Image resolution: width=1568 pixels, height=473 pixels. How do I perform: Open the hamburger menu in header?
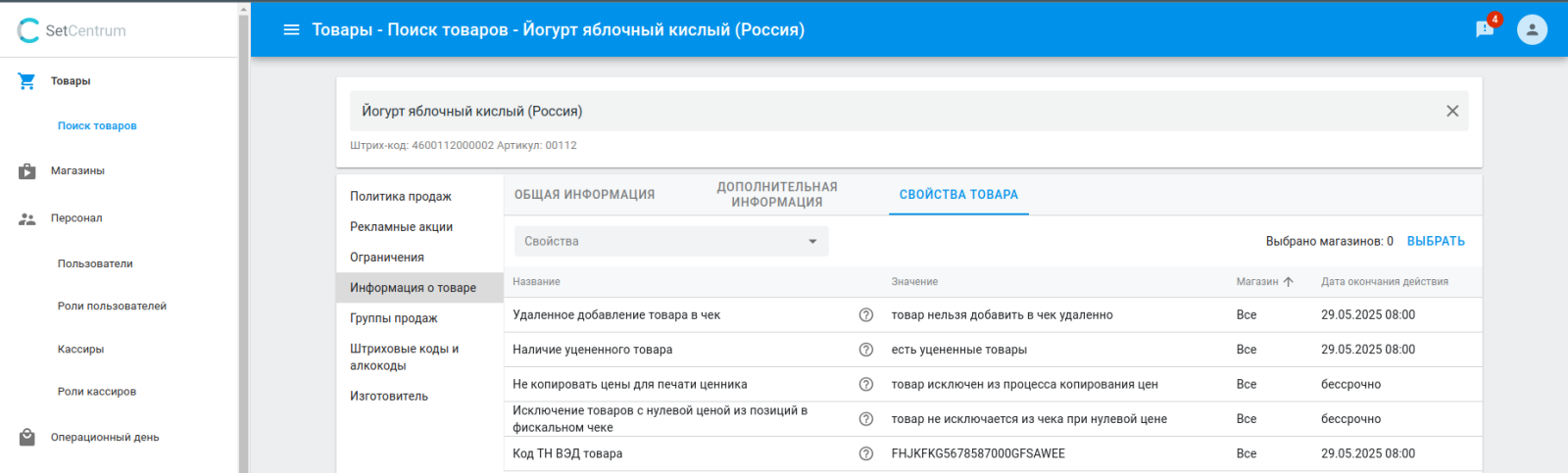click(x=291, y=29)
